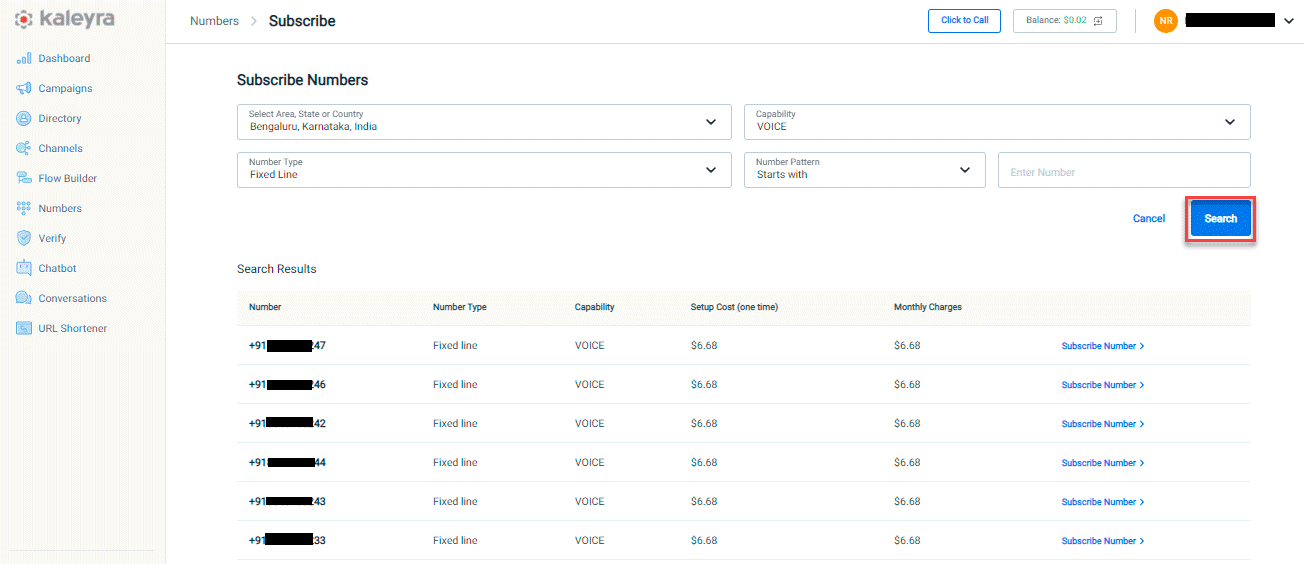Viewport: 1304px width, 564px height.
Task: Click the Capability column header
Action: point(594,307)
